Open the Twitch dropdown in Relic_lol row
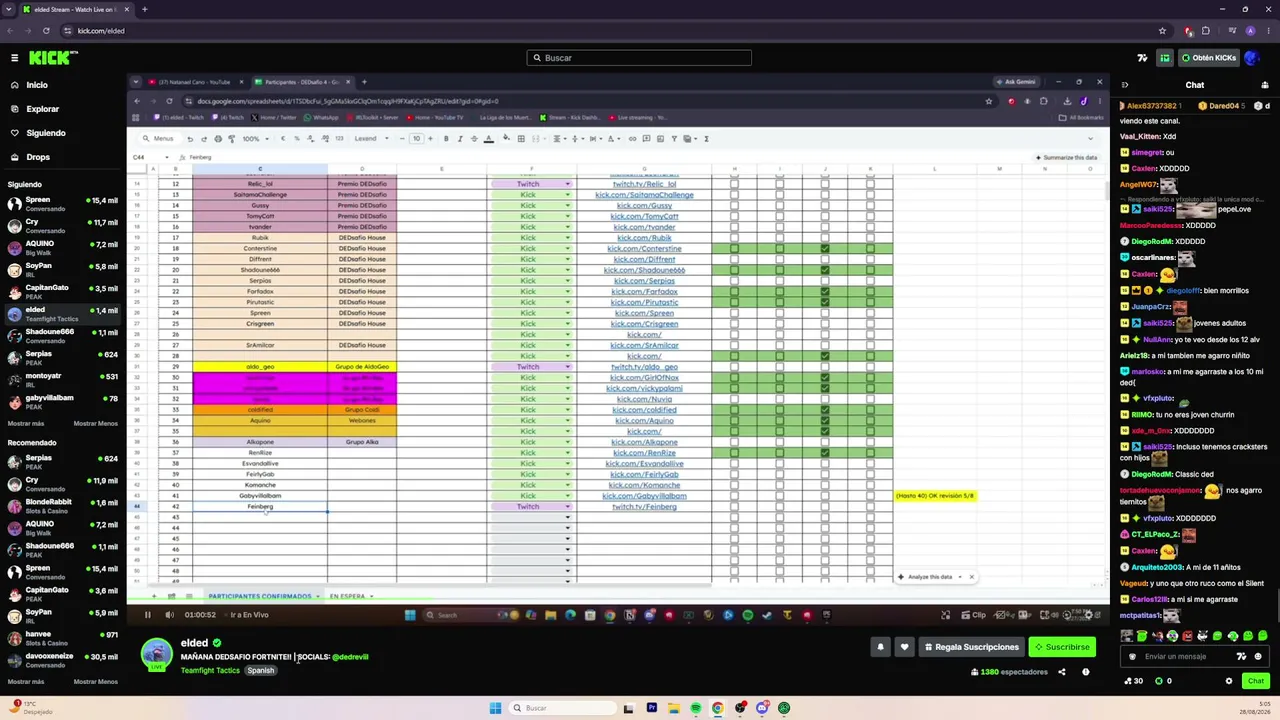The width and height of the screenshot is (1280, 720). click(568, 184)
